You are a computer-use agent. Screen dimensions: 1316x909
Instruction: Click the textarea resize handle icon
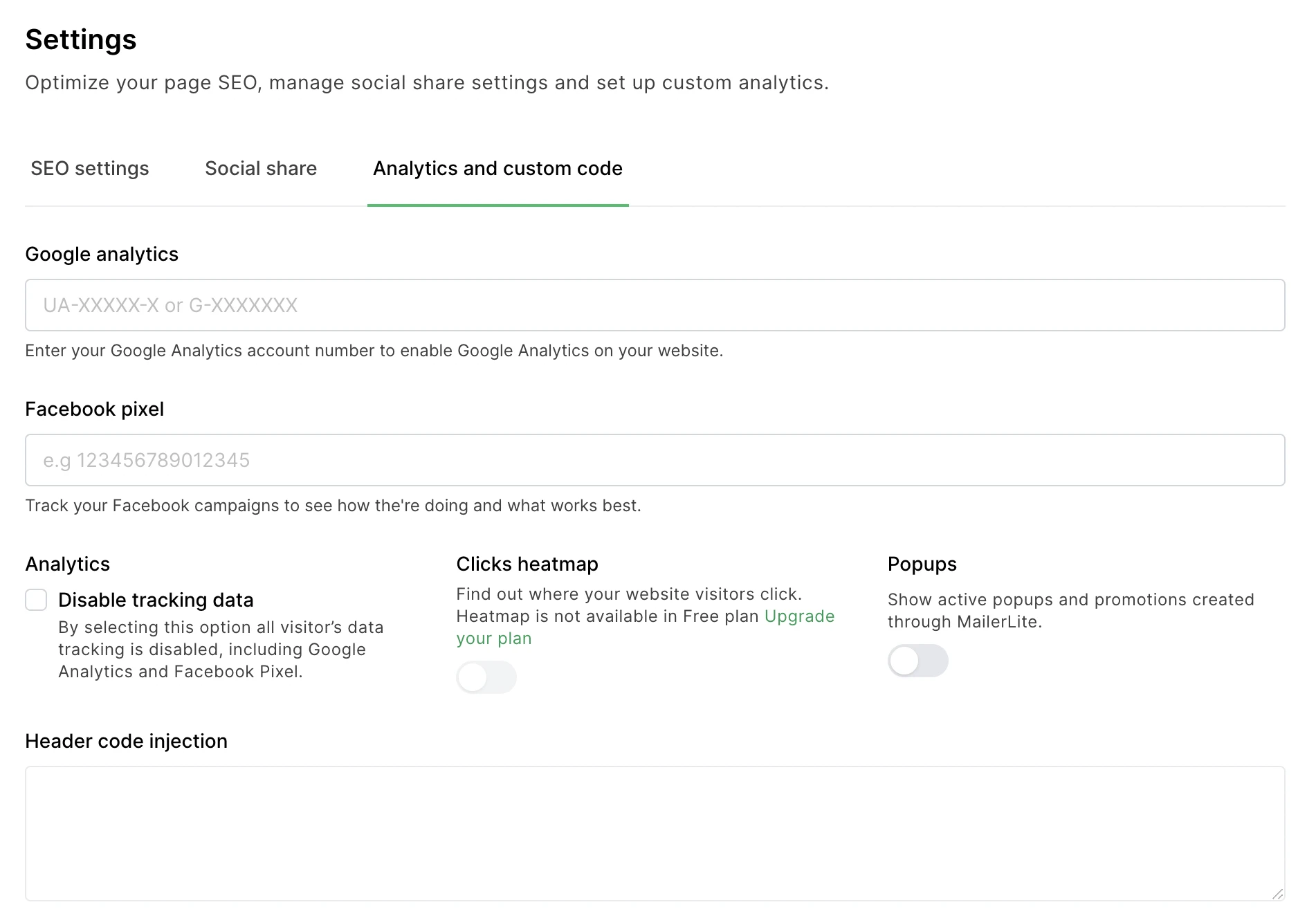point(1277,894)
